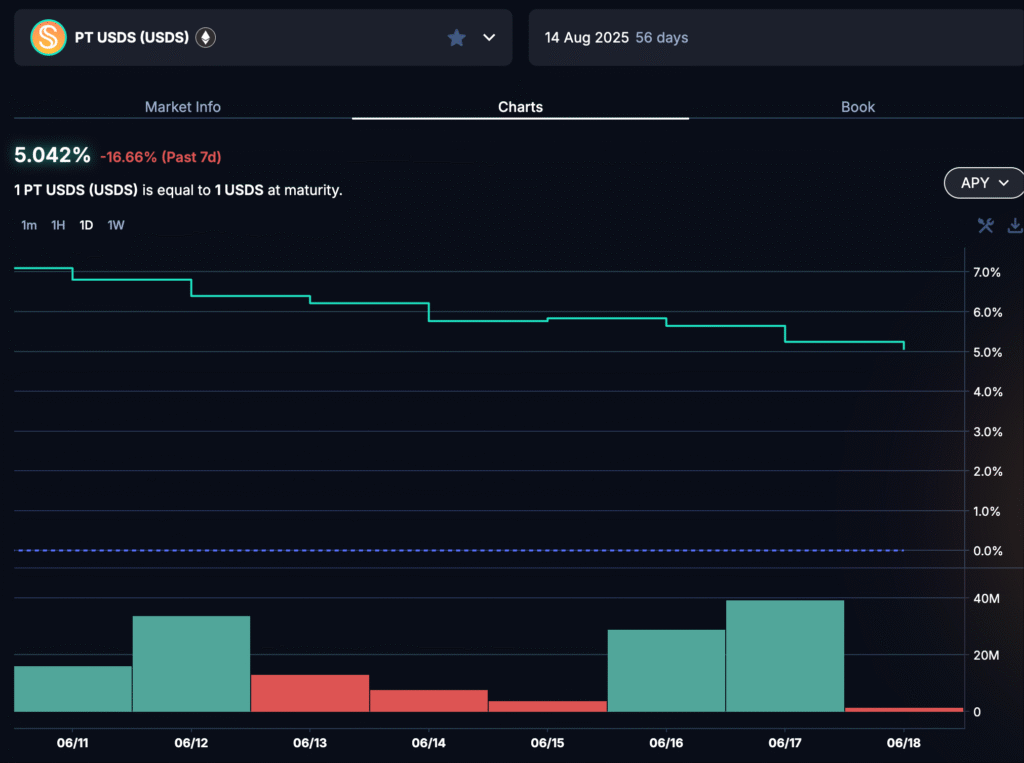This screenshot has height=763, width=1024.
Task: Open the Market Info tab
Action: (183, 107)
